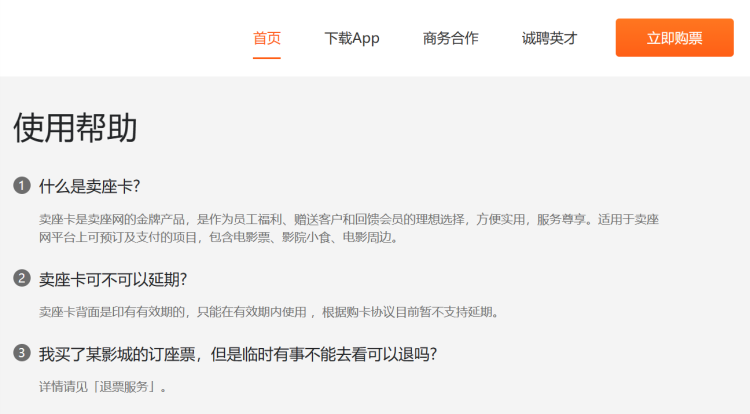Click the number 2 circle icon
750x414 pixels.
[x=22, y=278]
